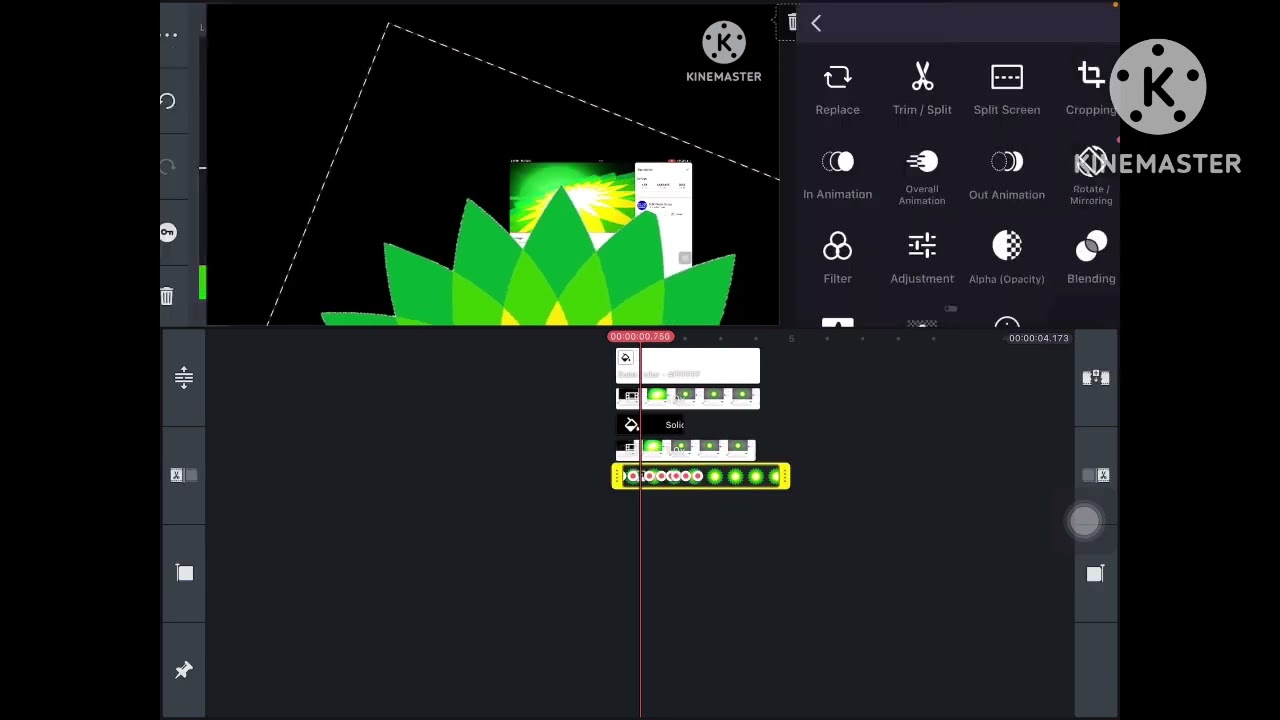Open the Rotate / Mirroring option
The image size is (1280, 720).
pos(1091,177)
